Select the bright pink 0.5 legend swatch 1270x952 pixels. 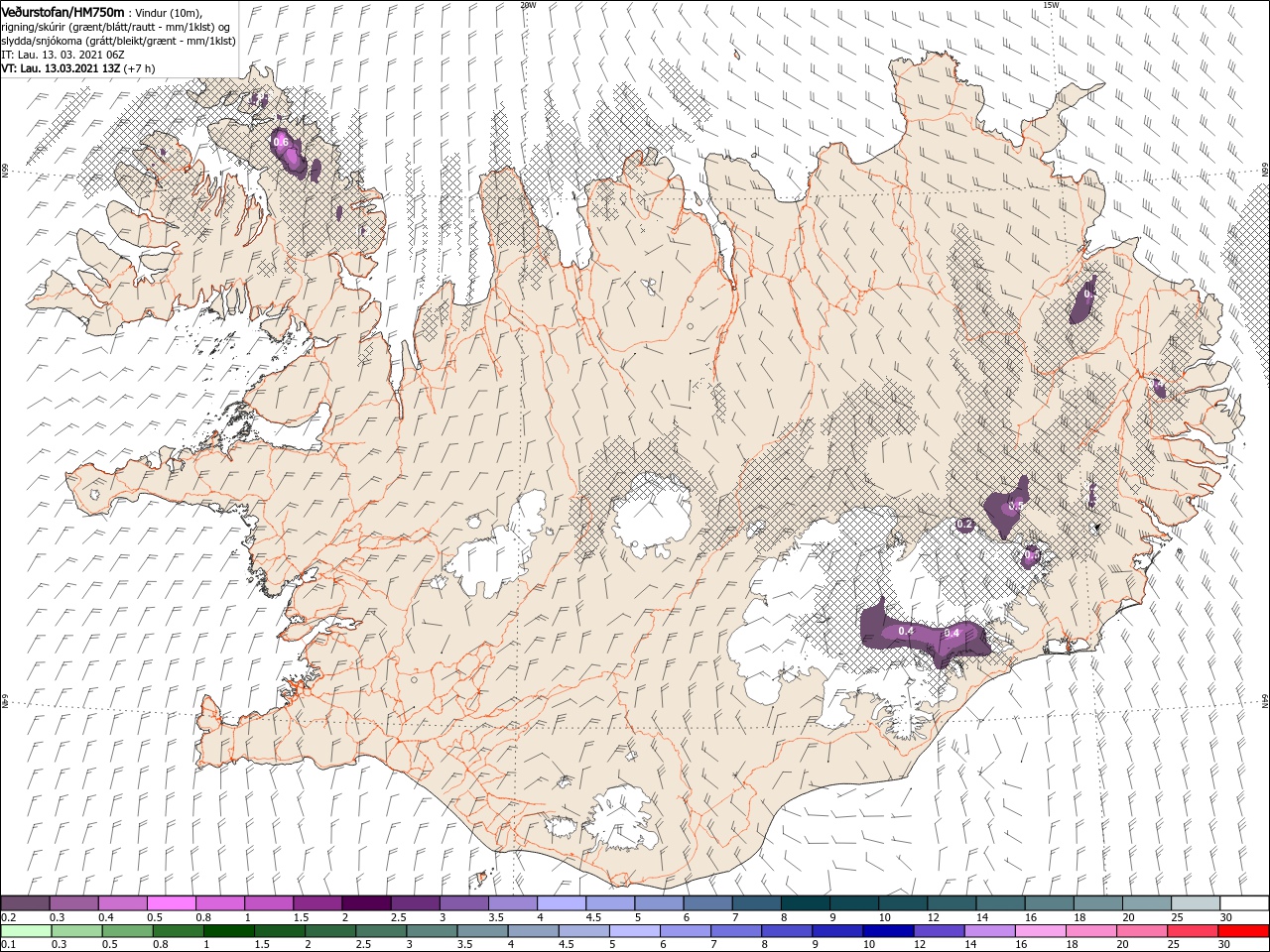tap(172, 903)
